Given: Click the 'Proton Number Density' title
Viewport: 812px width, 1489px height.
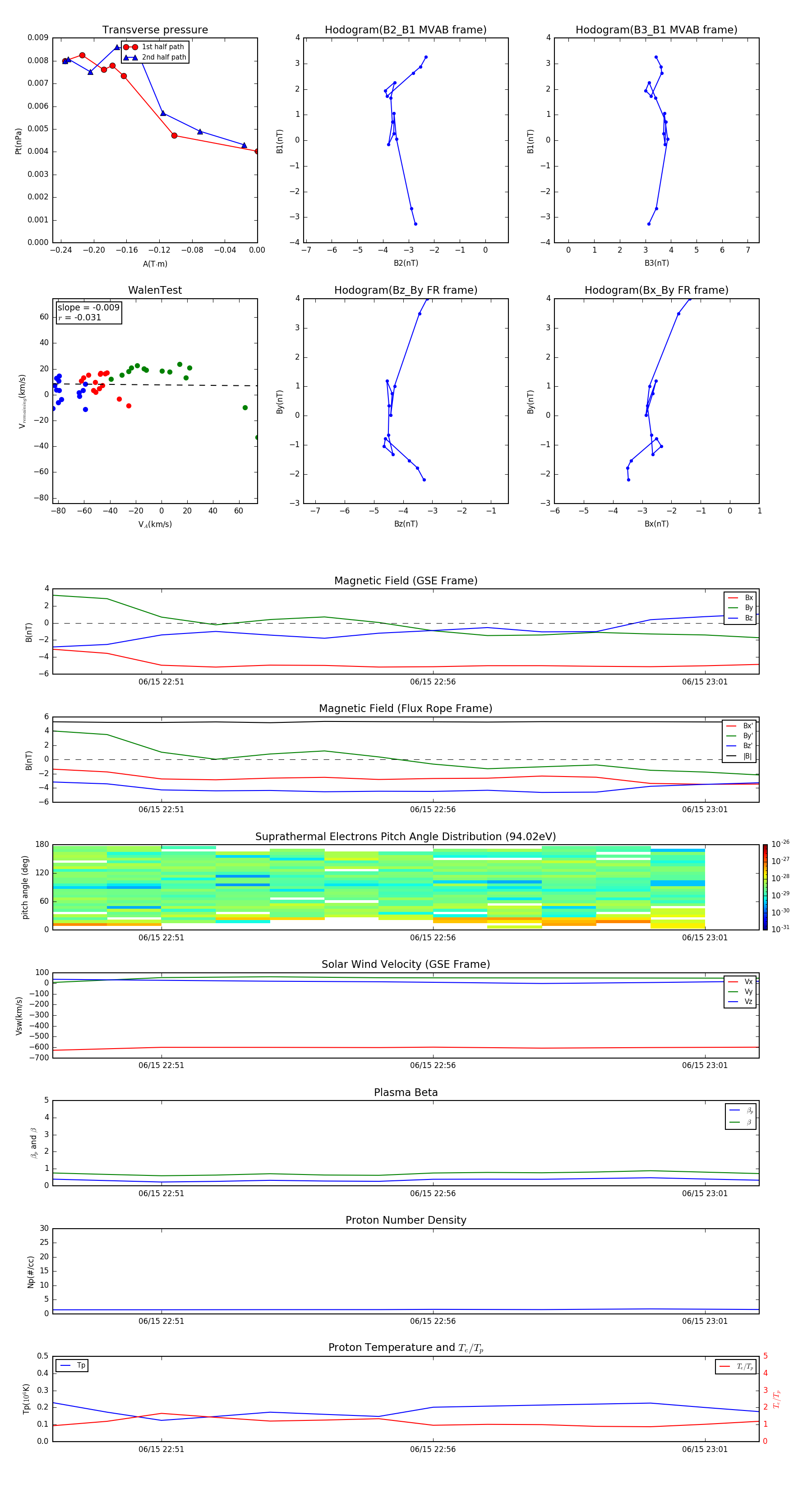Looking at the screenshot, I should (406, 1220).
